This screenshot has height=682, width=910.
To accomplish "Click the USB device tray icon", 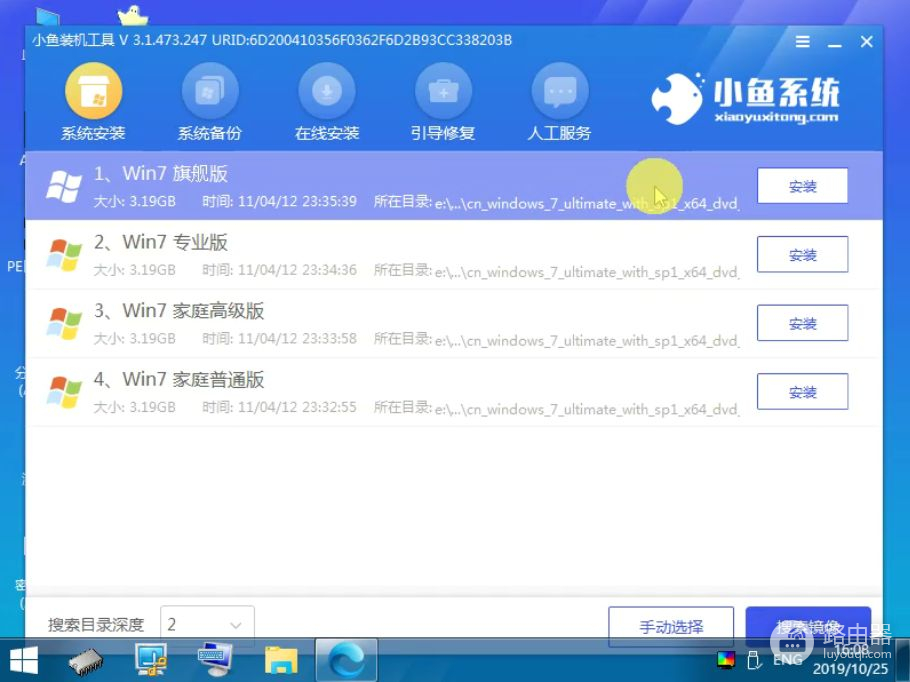I will click(x=754, y=660).
